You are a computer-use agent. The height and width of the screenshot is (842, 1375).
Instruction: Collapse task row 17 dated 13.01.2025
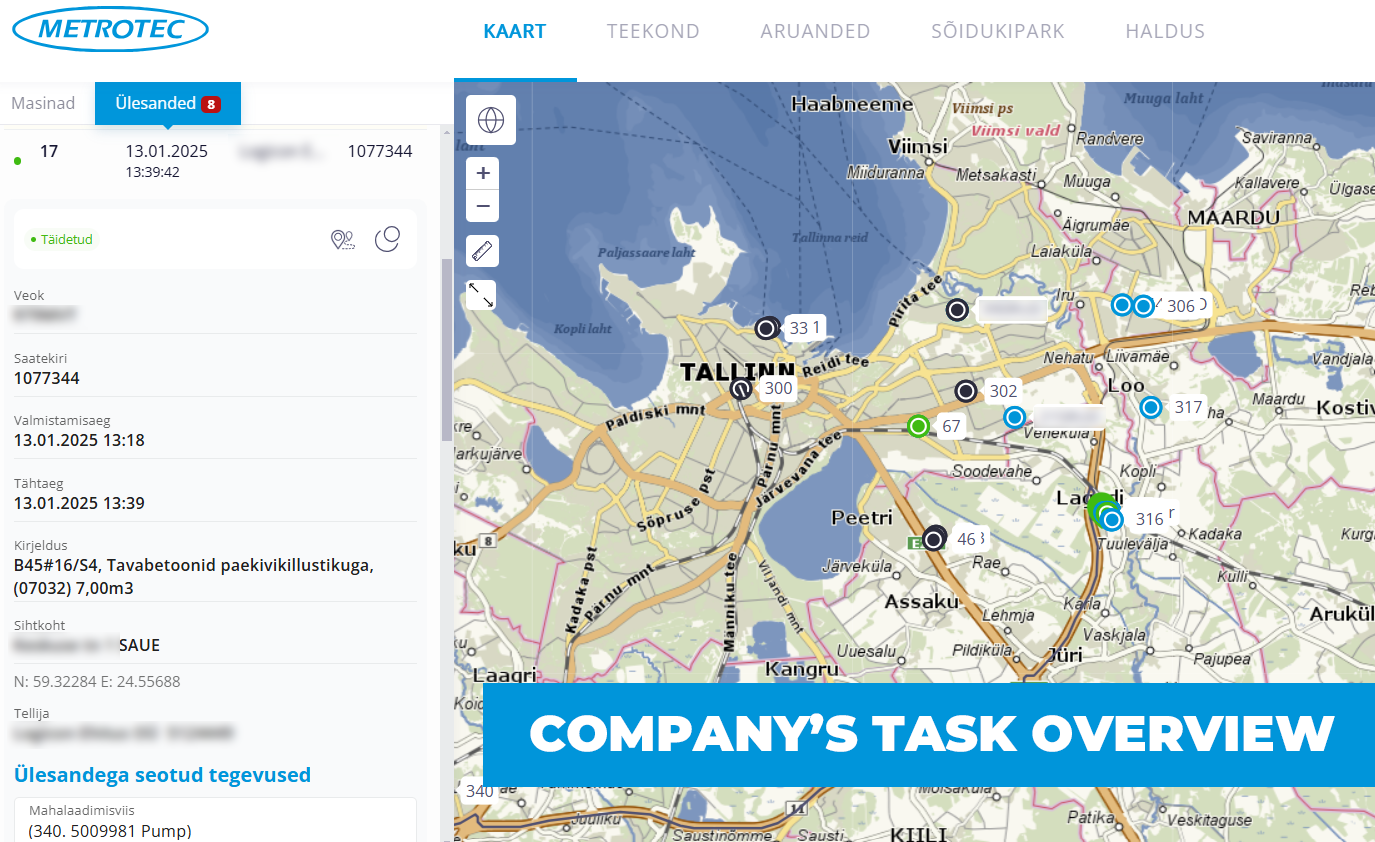(x=215, y=160)
